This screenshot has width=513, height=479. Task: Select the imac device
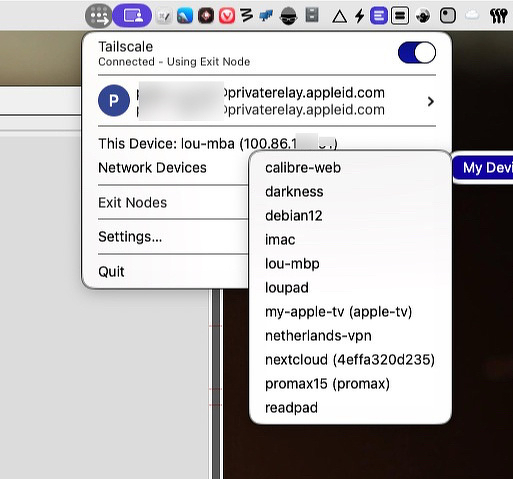(x=350, y=240)
